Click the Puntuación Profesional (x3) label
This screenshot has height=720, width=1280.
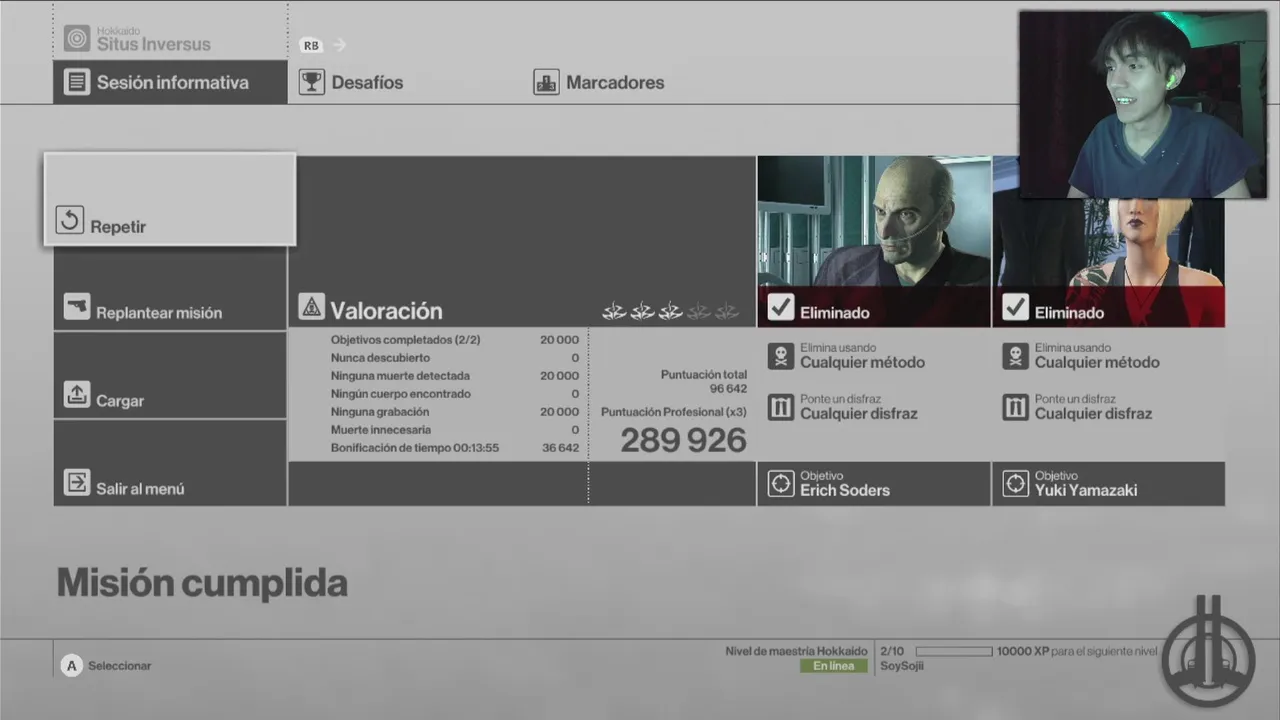click(674, 412)
